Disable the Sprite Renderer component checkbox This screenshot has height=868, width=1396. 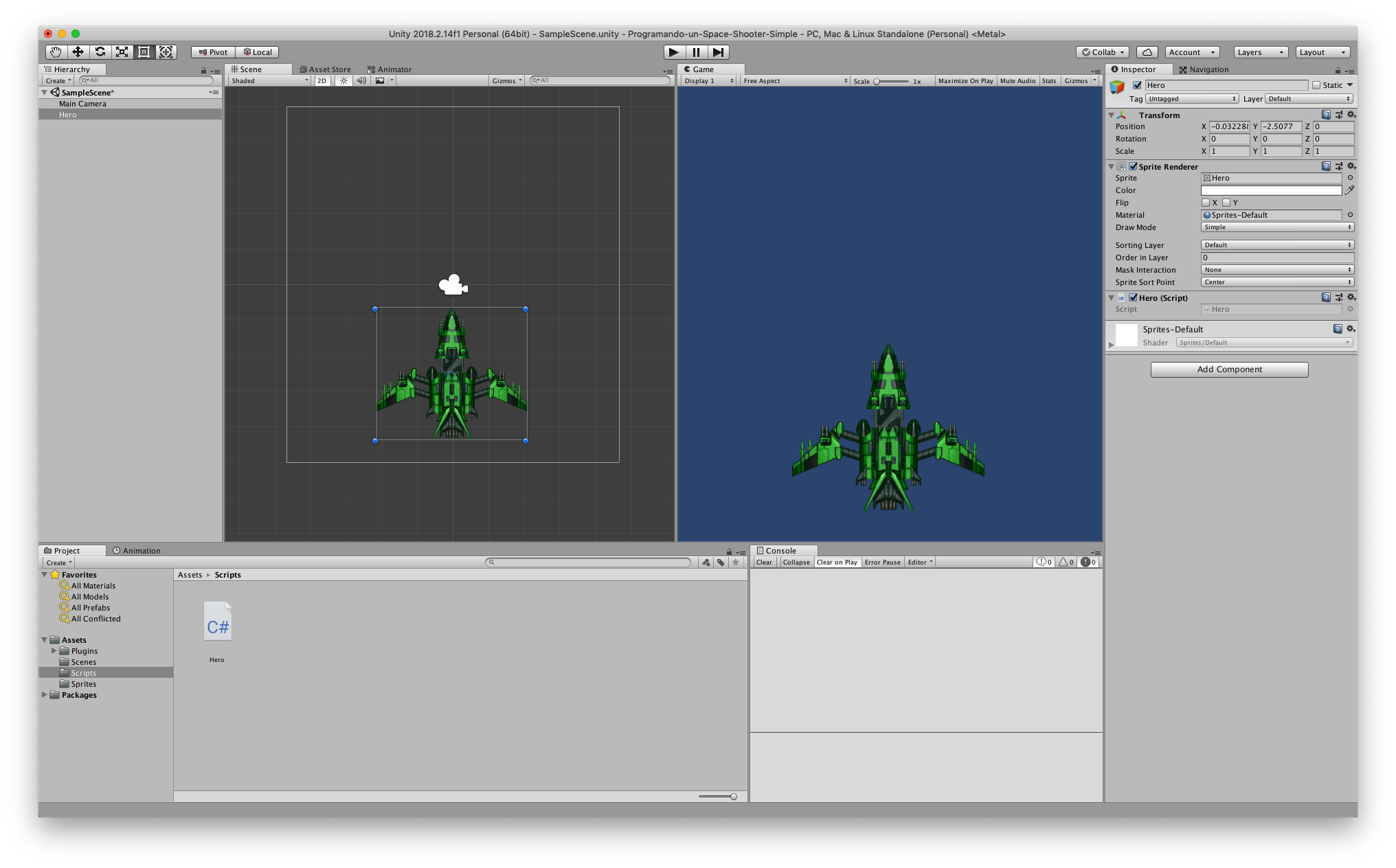pyautogui.click(x=1133, y=166)
